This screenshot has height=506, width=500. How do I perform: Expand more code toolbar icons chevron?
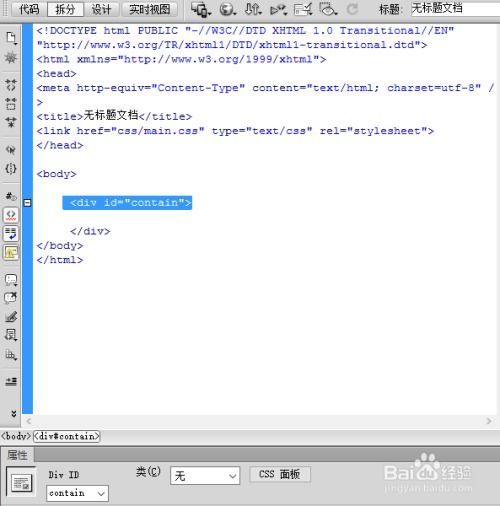pyautogui.click(x=13, y=414)
